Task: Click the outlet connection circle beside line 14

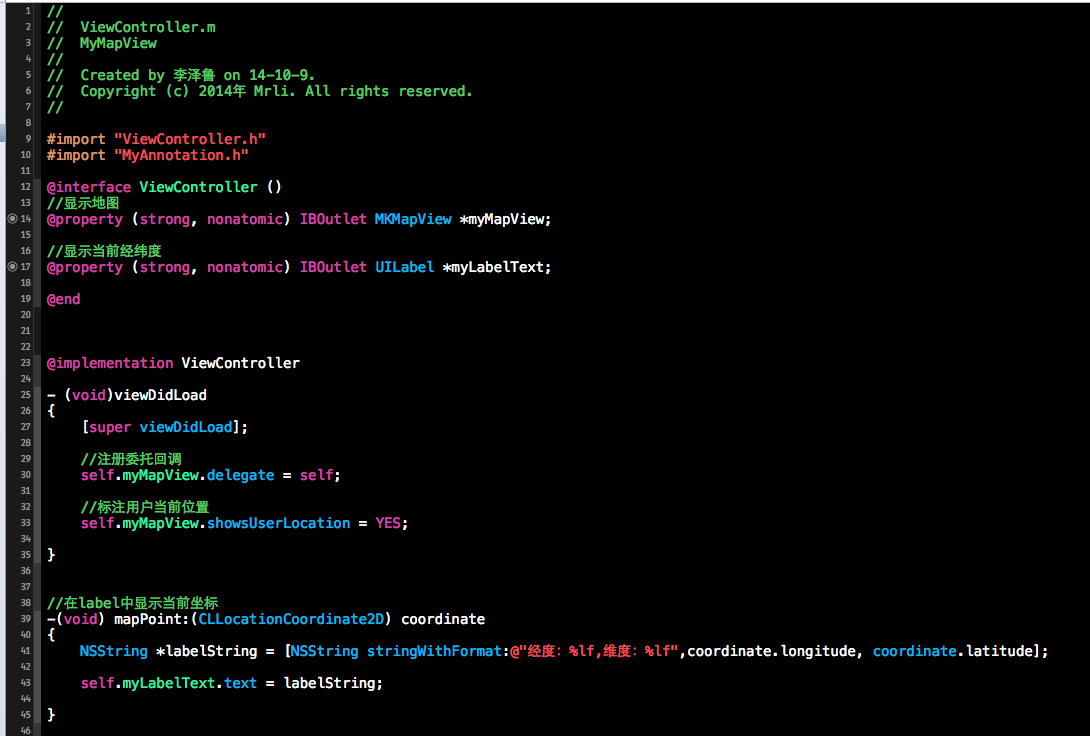Action: pyautogui.click(x=13, y=218)
